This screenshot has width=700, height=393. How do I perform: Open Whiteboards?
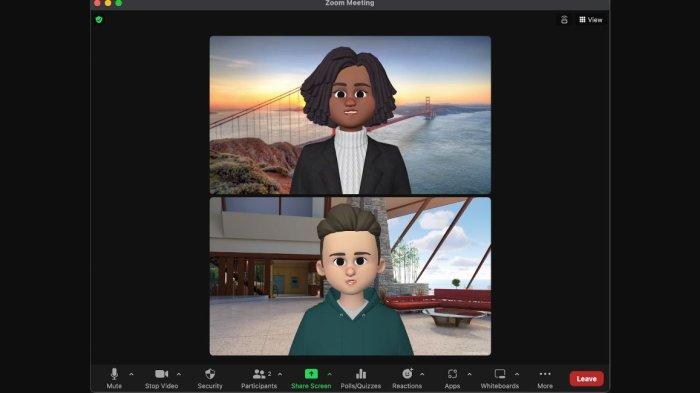point(500,378)
